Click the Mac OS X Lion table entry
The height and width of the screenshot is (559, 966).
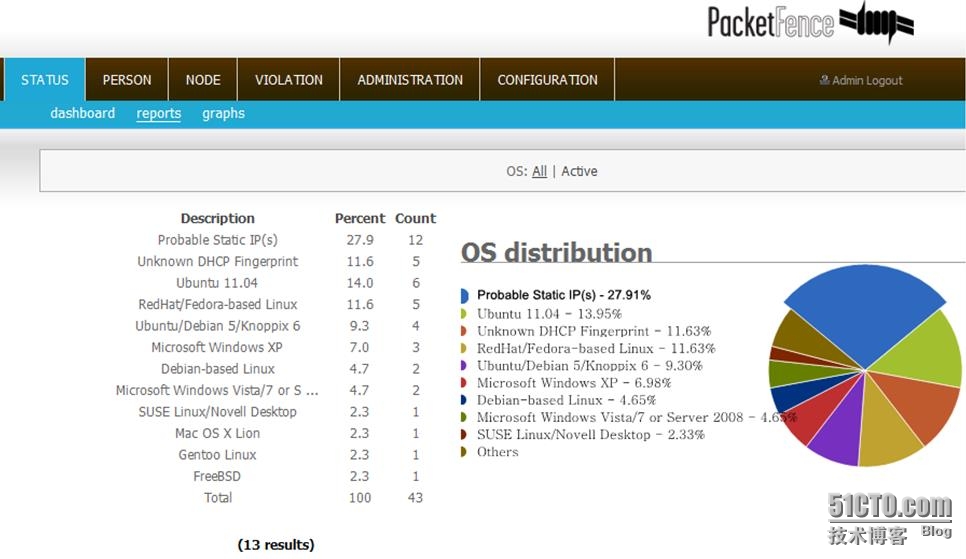217,433
